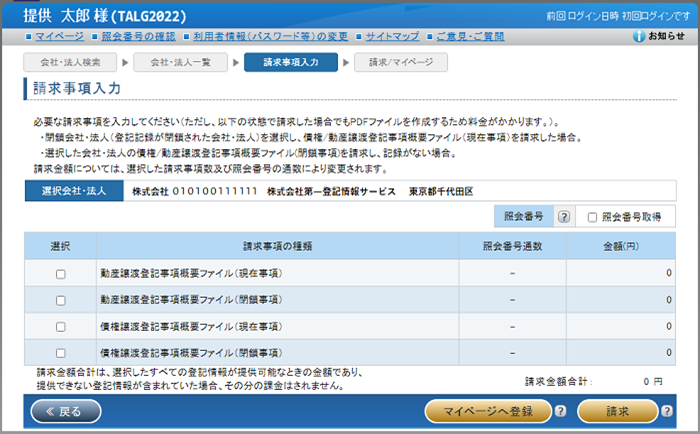The image size is (700, 434).
Task: Click the 請求 submit button
Action: pos(617,411)
